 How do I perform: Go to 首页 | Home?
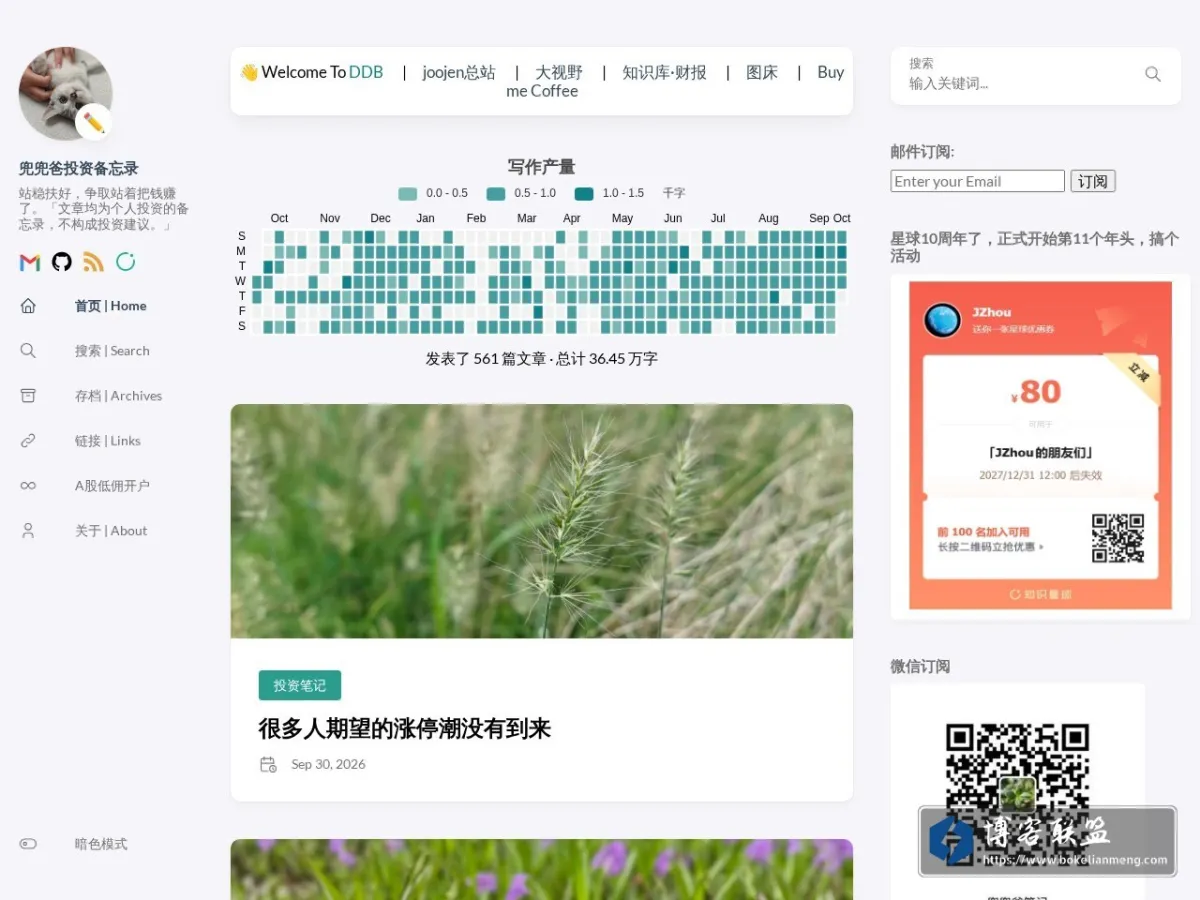pyautogui.click(x=111, y=306)
